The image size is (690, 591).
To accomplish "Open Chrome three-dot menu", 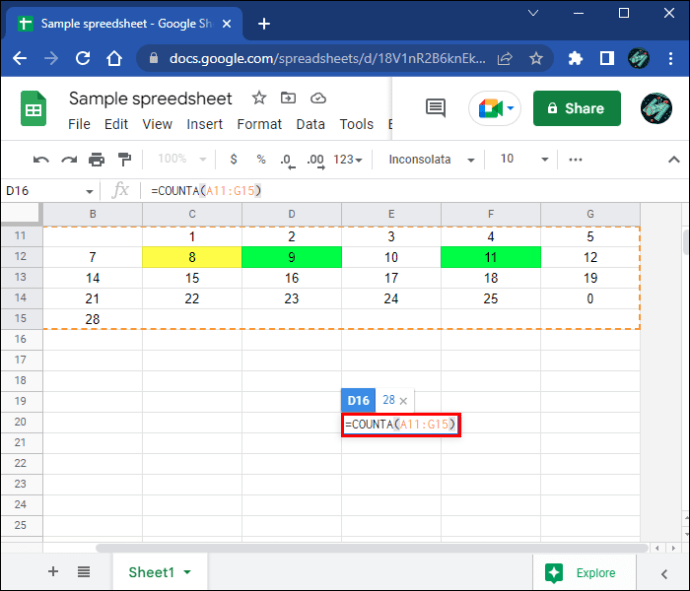I will click(671, 58).
